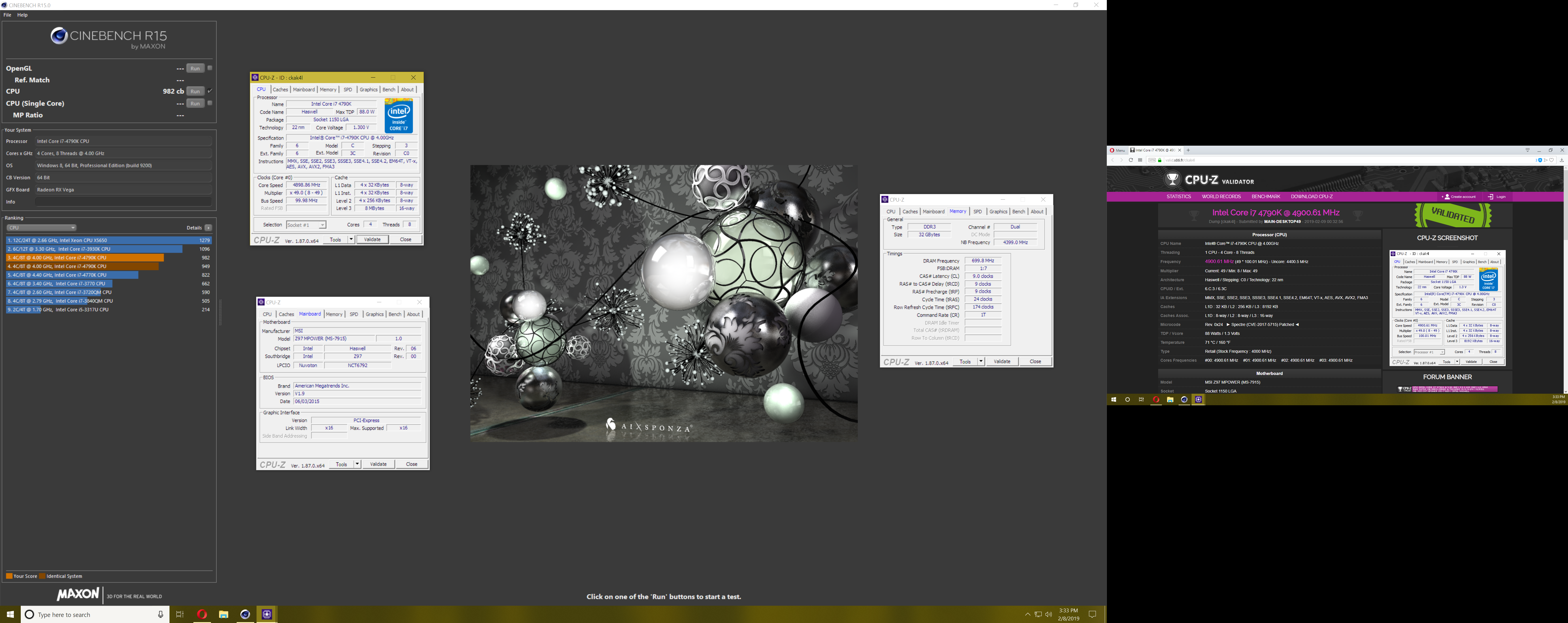Toggle the VPN badge in address bar

pyautogui.click(x=1152, y=160)
